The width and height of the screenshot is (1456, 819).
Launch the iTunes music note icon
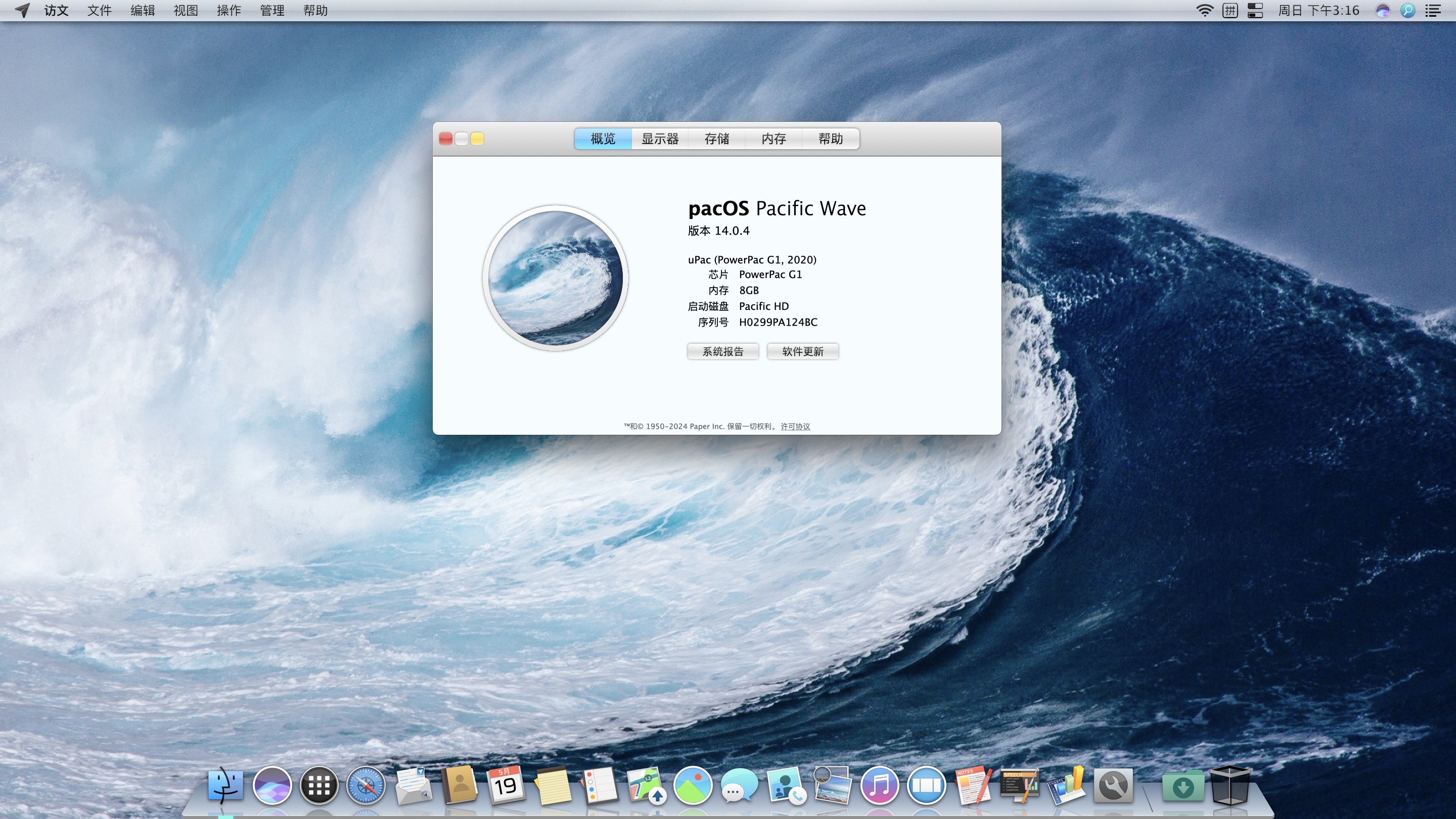880,785
